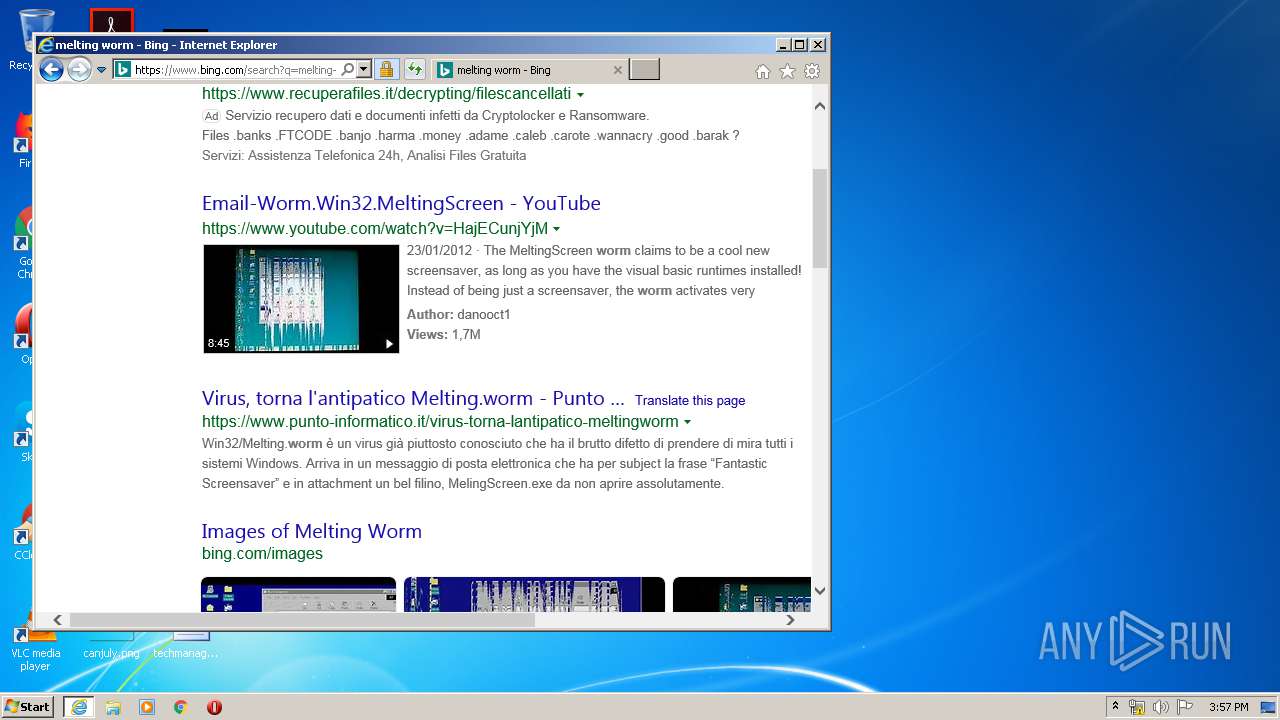Click the IE Forward arrow button
1280x720 pixels.
click(x=79, y=69)
